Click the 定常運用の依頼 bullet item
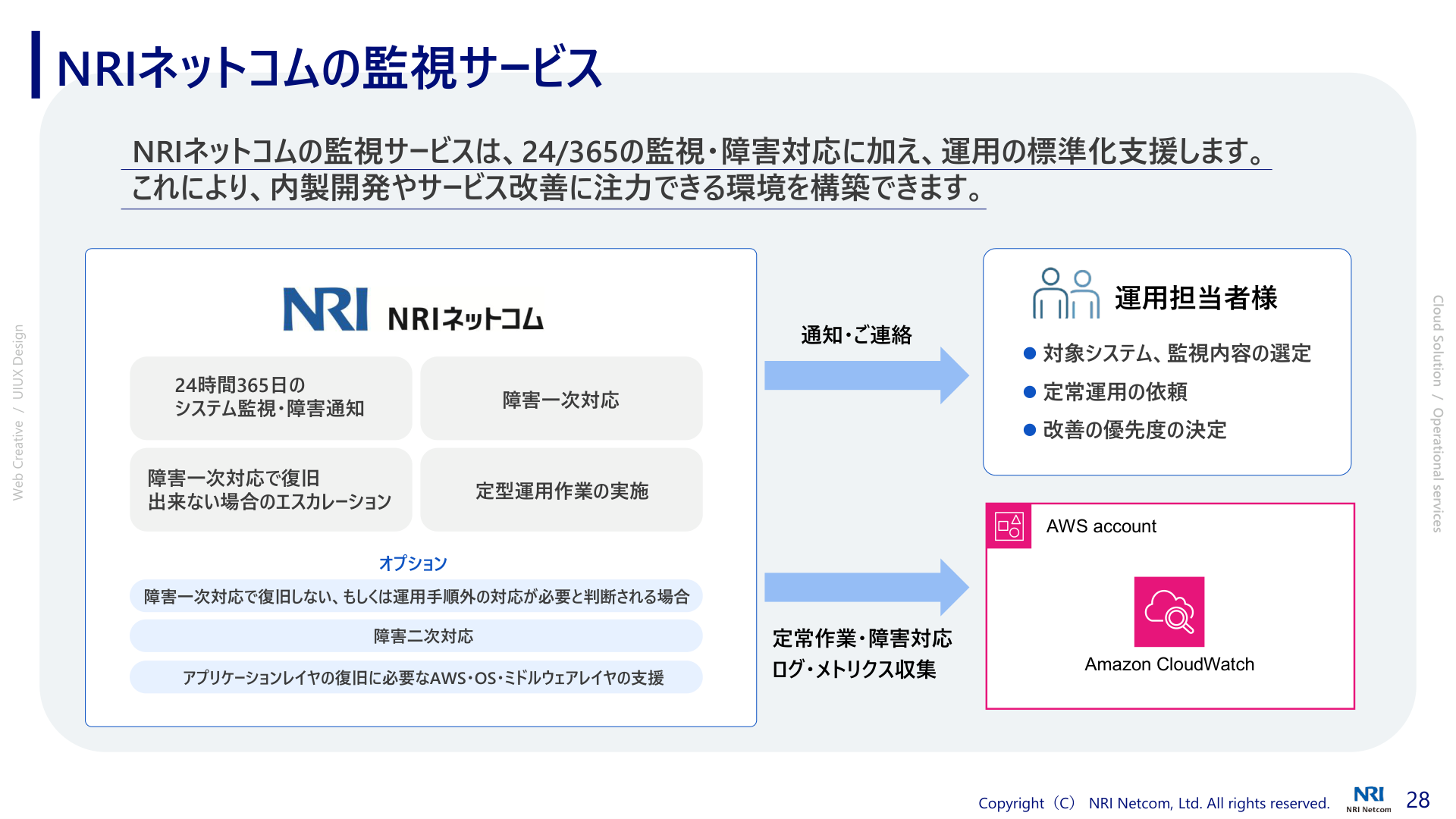This screenshot has height=819, width=1456. (1115, 392)
